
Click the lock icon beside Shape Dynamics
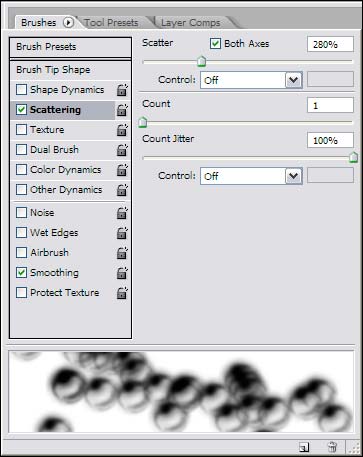point(122,90)
